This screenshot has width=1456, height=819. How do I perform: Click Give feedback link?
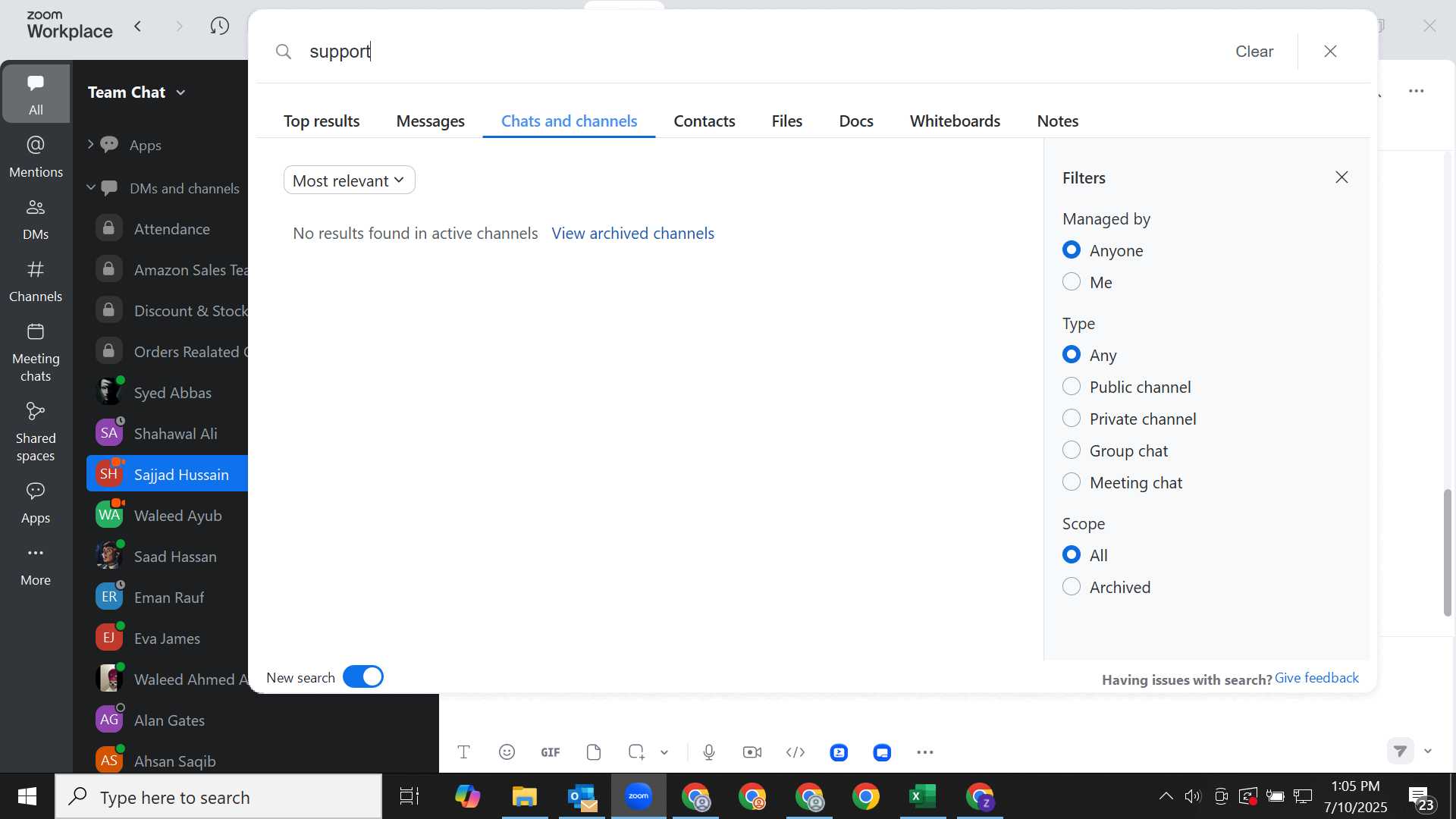point(1316,678)
